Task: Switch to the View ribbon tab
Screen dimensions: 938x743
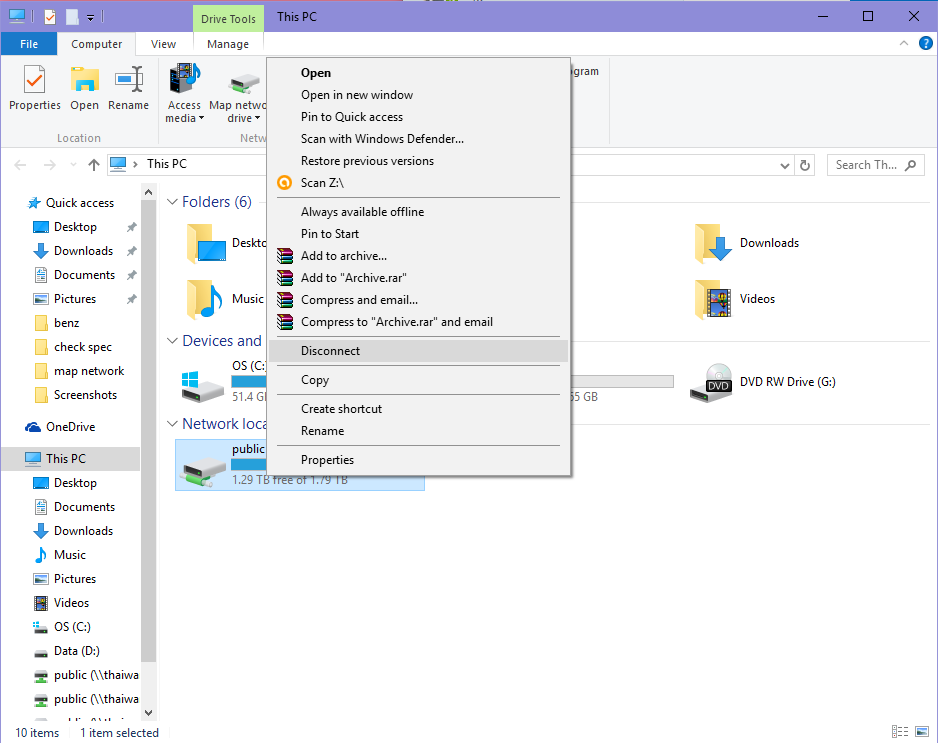Action: 163,44
